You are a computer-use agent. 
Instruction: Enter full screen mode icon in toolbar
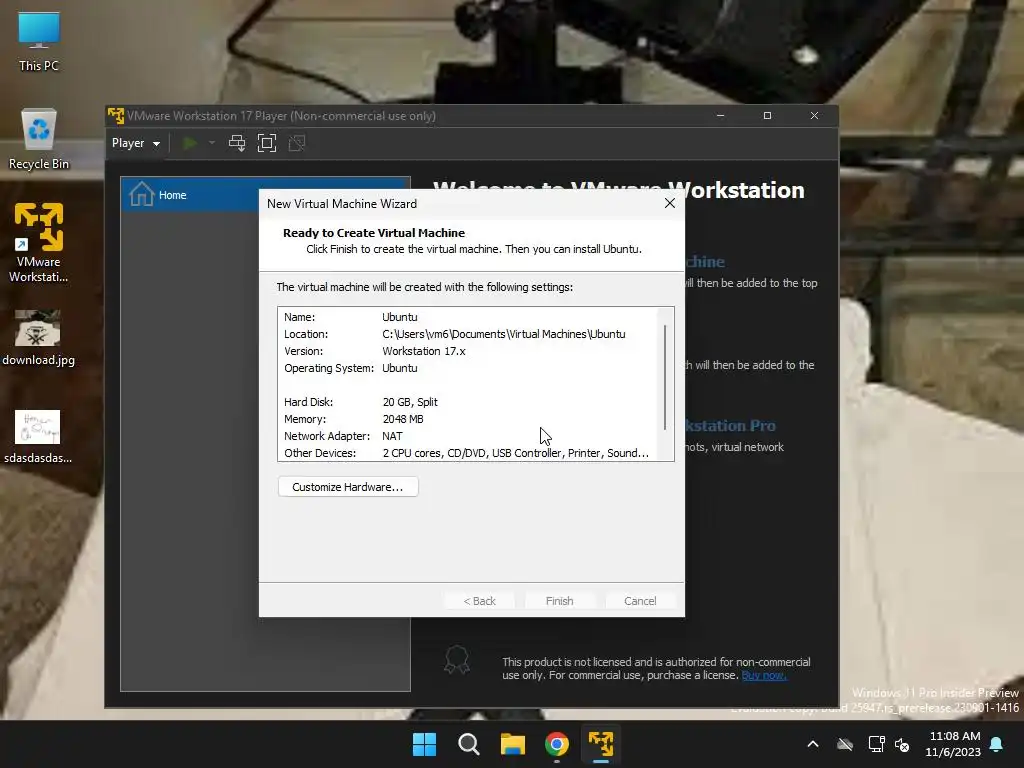click(266, 143)
